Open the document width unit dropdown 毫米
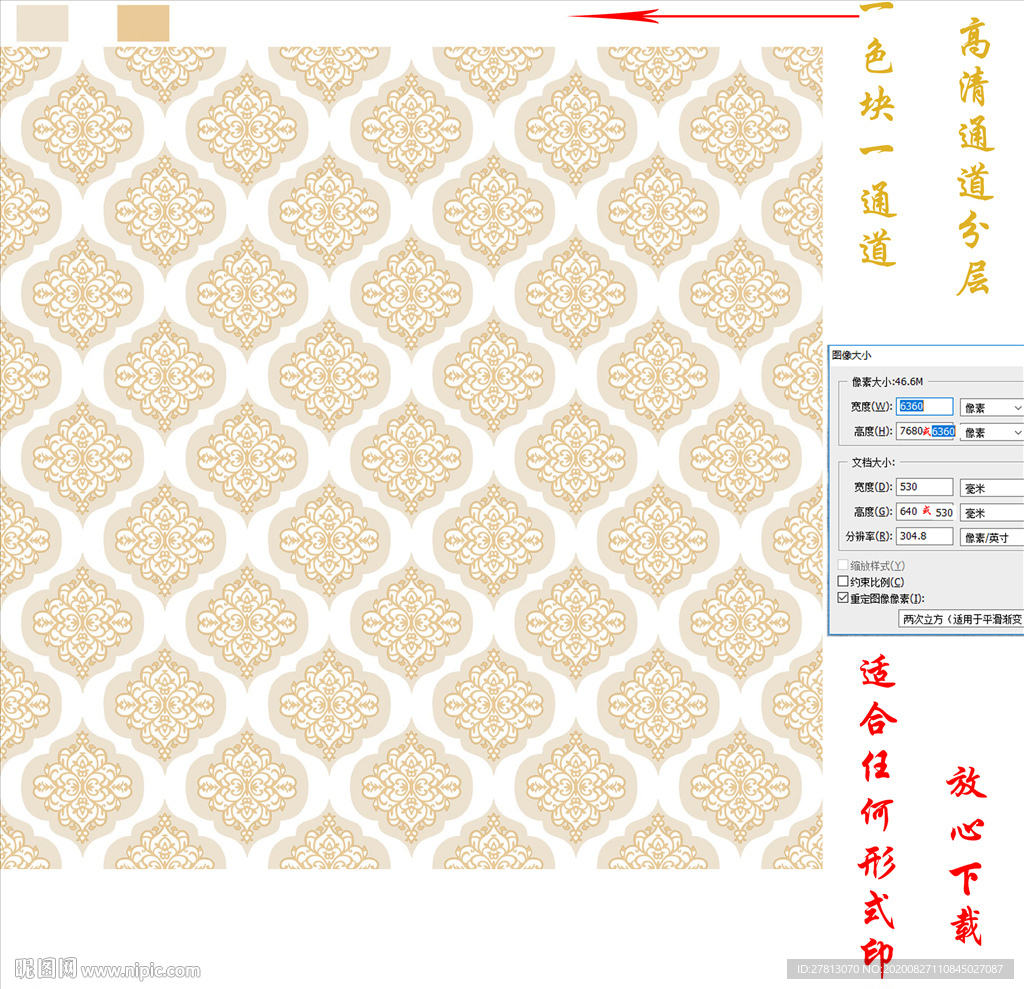The height and width of the screenshot is (989, 1024). click(x=991, y=488)
